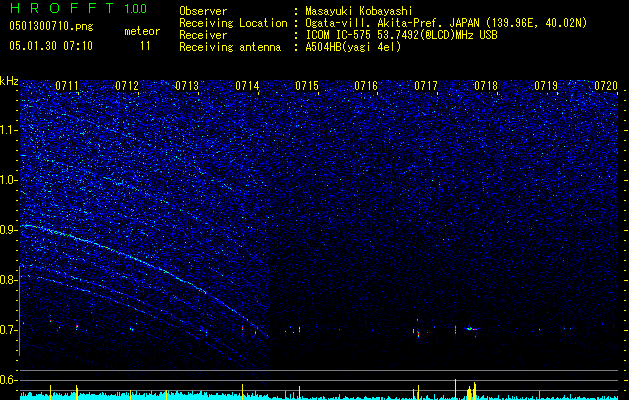Image resolution: width=629 pixels, height=400 pixels.
Task: Click the observer name Masayuki Kobayashi
Action: (x=359, y=11)
